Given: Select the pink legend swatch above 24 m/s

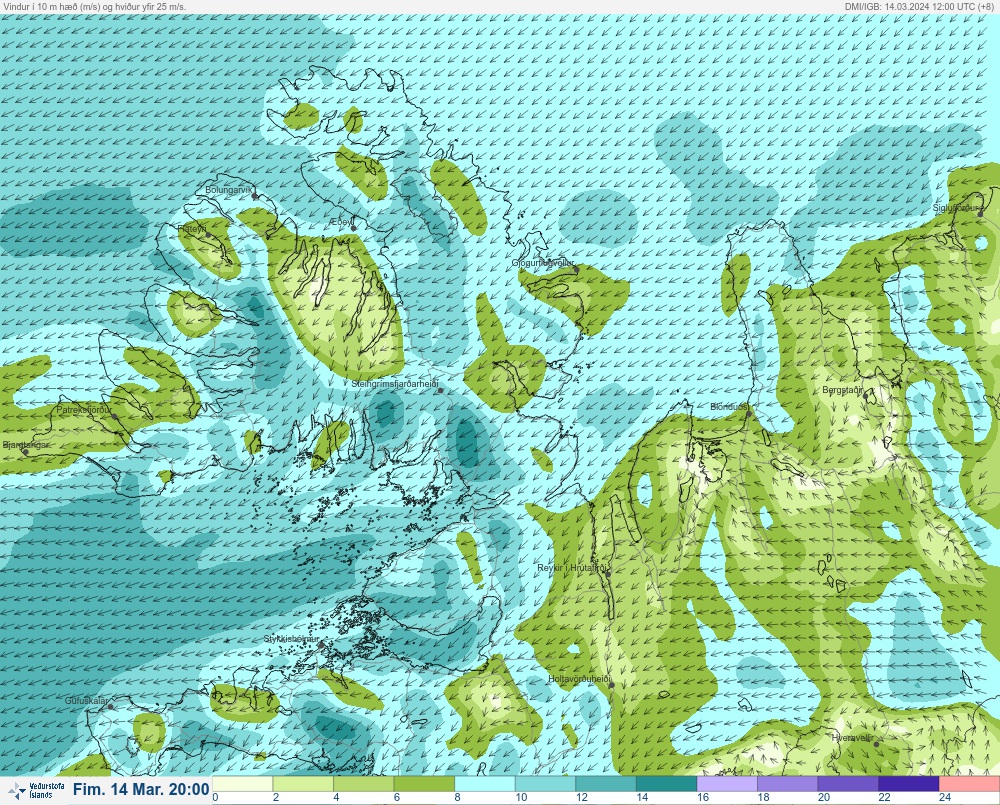Looking at the screenshot, I should coord(969,784).
